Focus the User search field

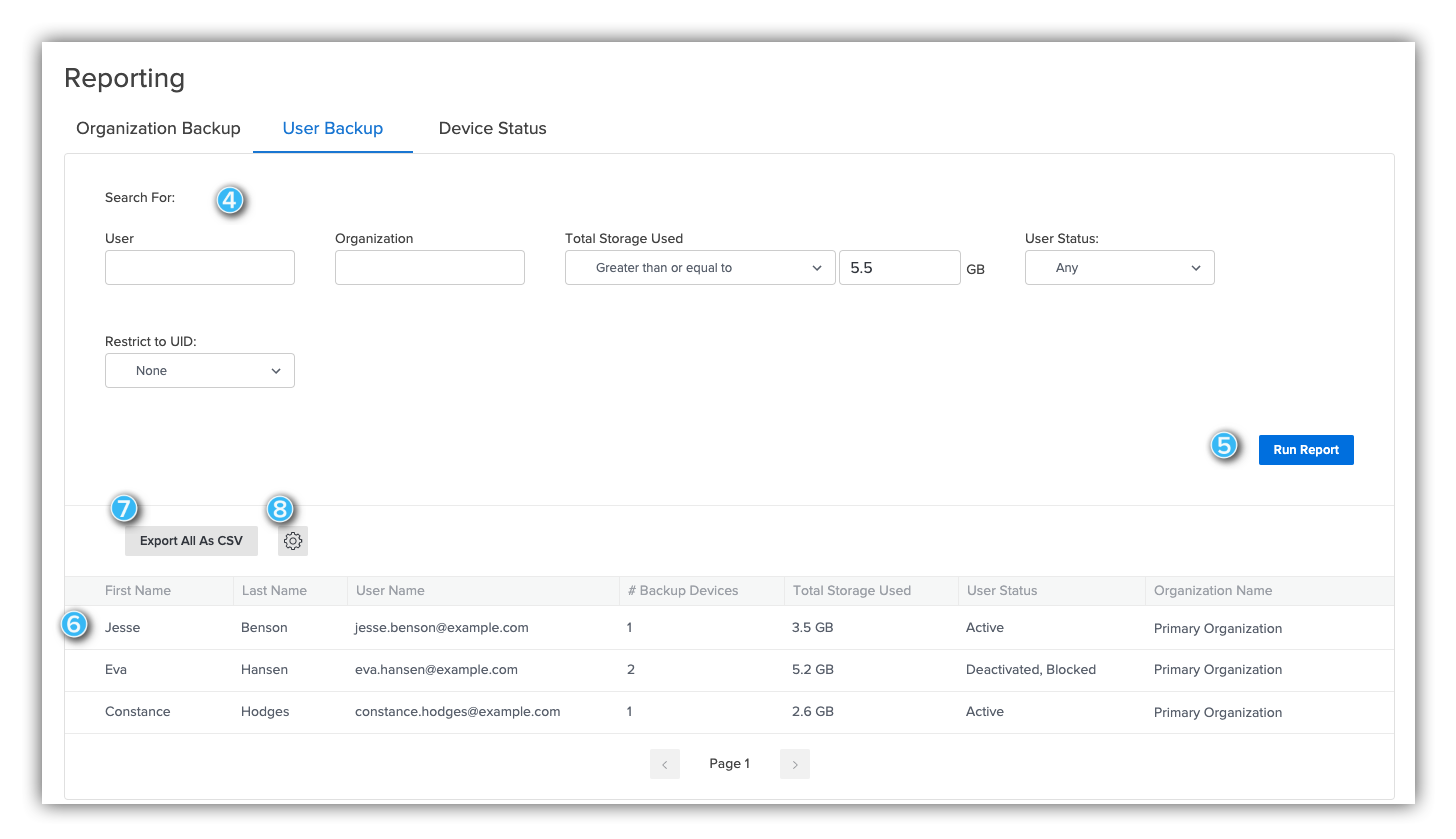[200, 268]
